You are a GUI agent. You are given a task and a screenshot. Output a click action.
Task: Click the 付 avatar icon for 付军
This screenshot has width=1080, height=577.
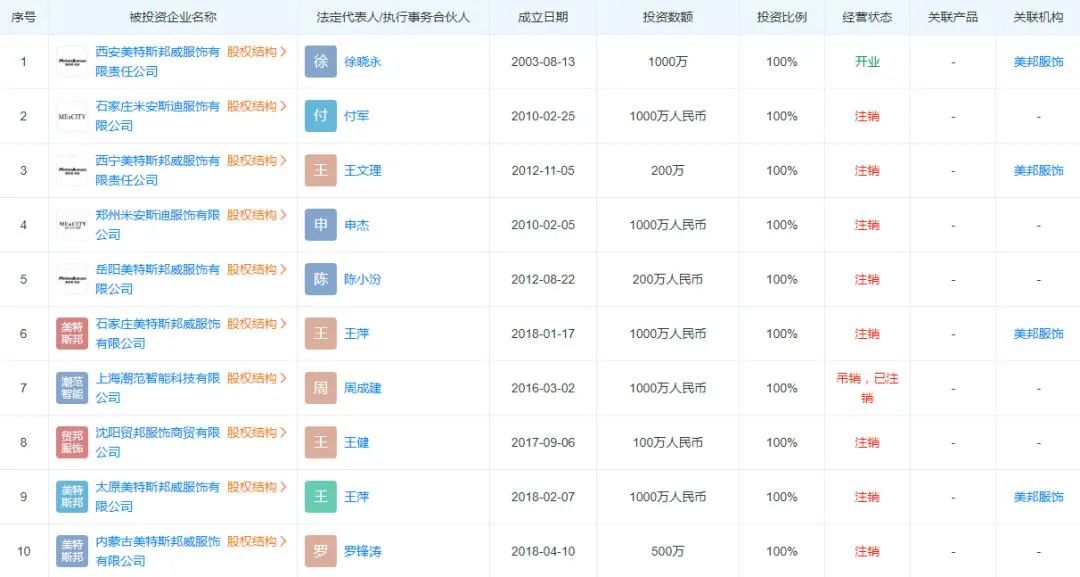tap(320, 116)
